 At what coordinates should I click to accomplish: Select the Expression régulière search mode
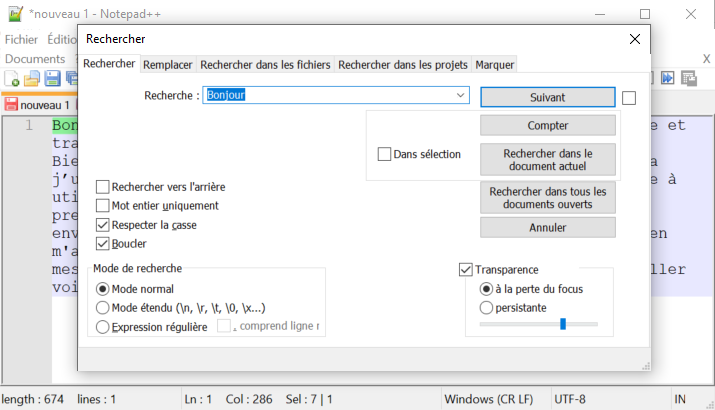point(102,326)
